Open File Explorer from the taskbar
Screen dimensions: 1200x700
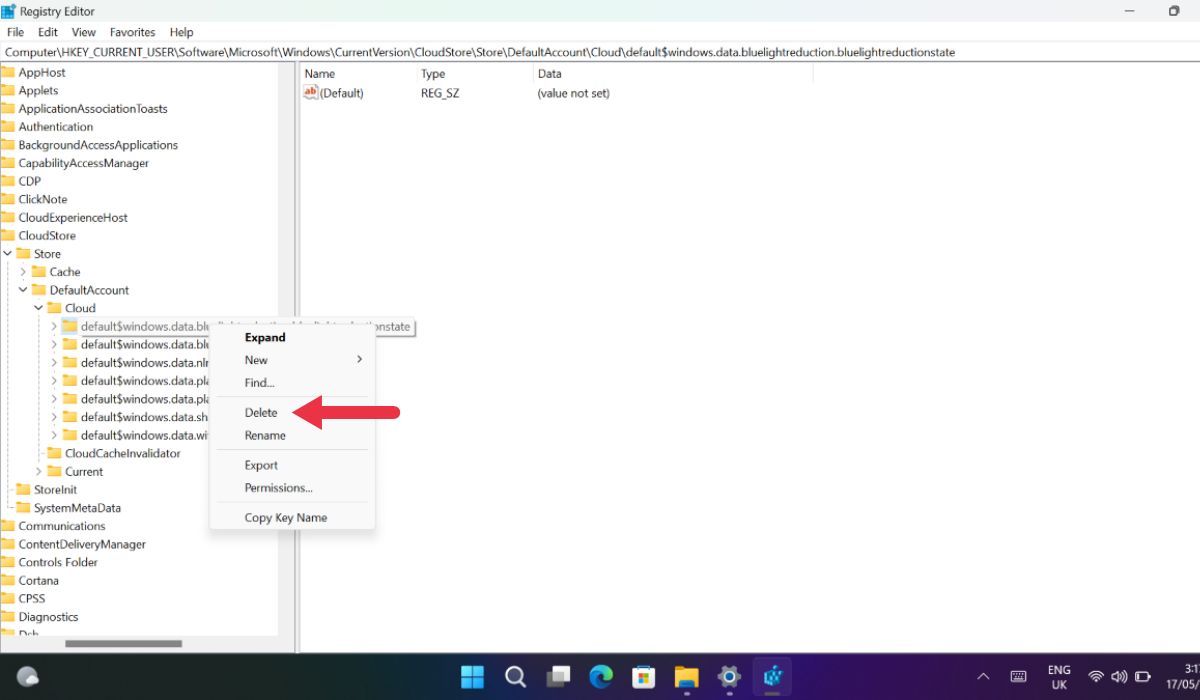686,677
